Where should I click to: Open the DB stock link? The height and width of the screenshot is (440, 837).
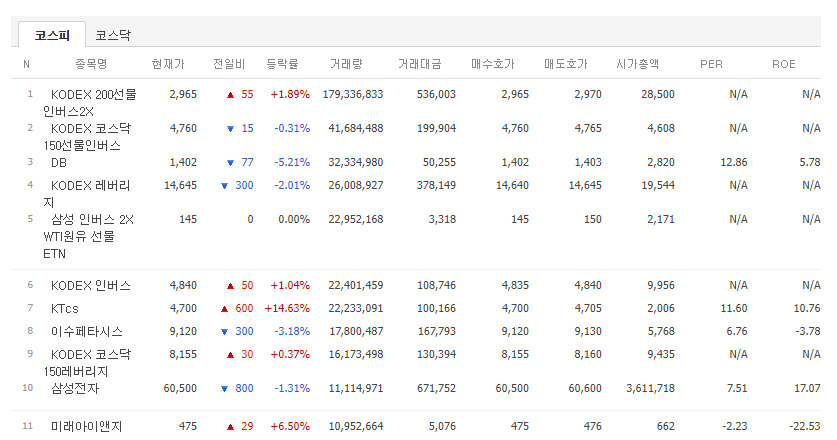click(59, 162)
